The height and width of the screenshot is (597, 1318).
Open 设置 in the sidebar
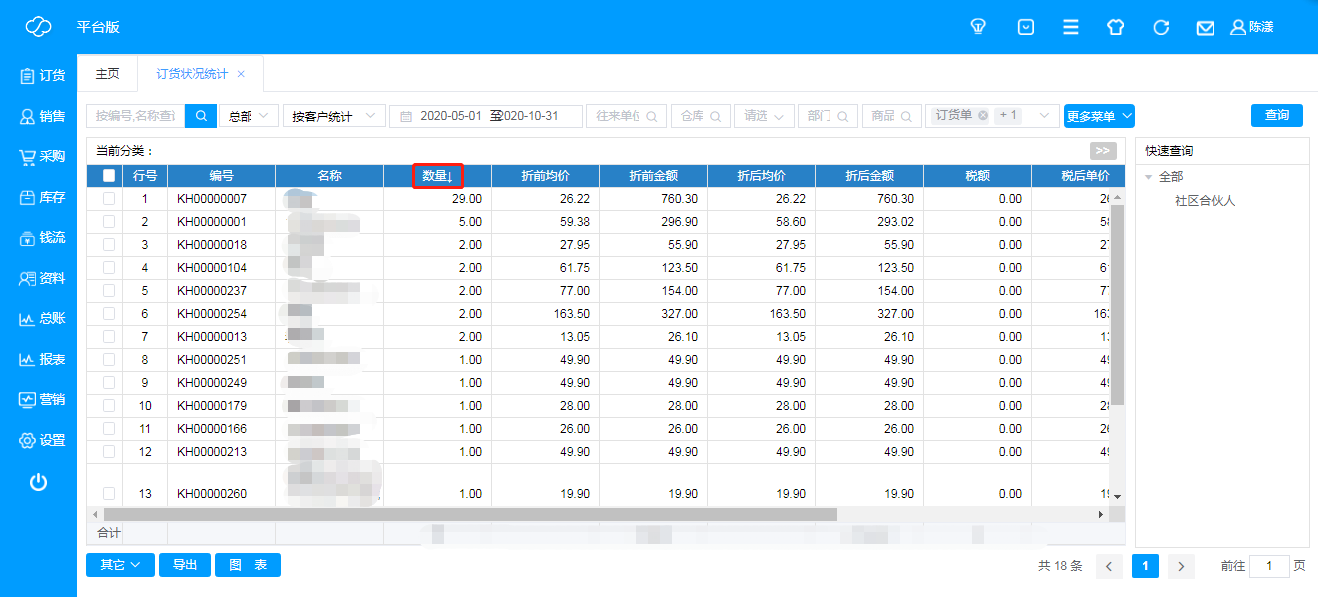pos(41,440)
